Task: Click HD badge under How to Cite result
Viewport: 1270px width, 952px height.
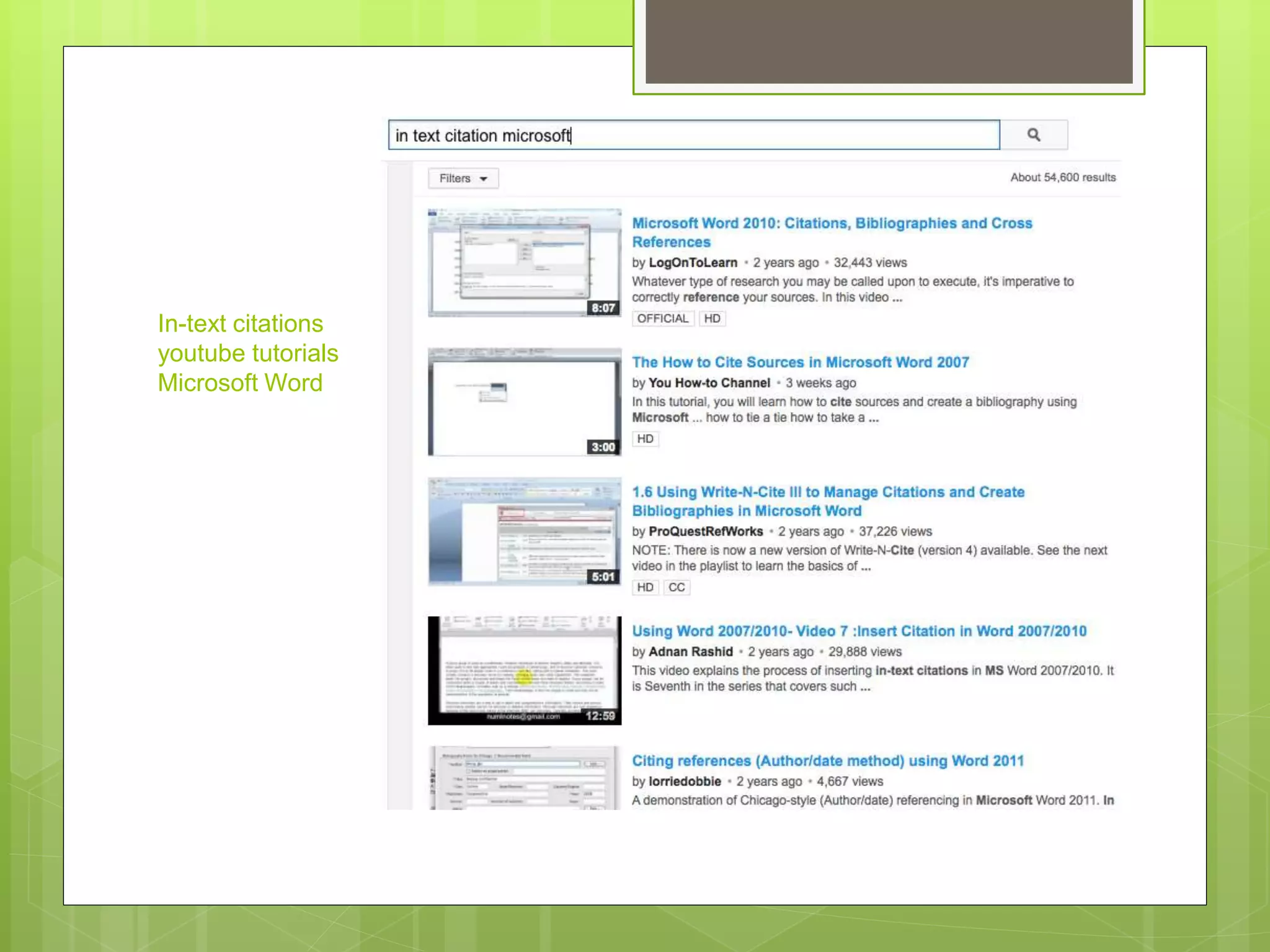Action: 645,439
